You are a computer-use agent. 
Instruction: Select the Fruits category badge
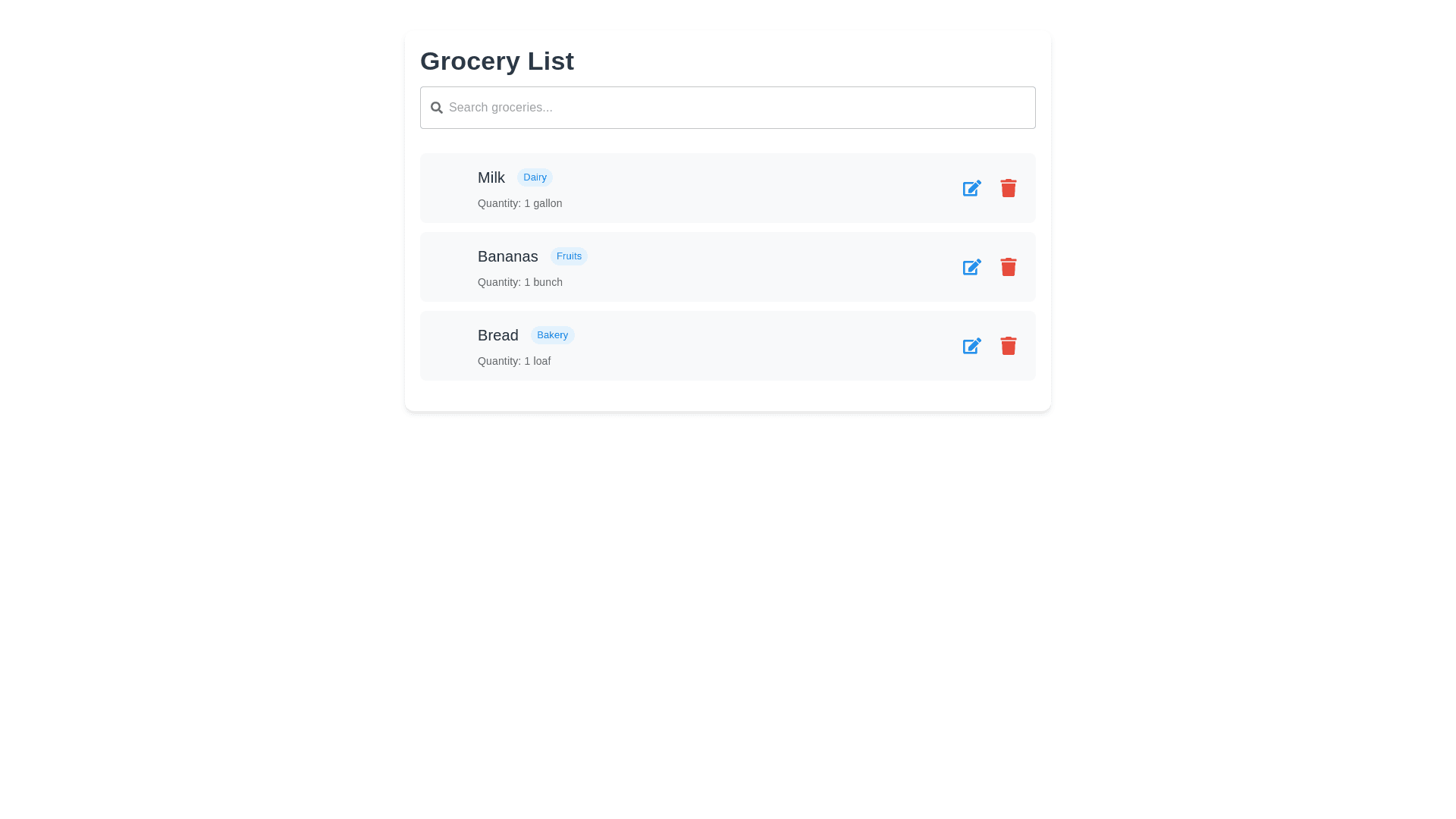[569, 256]
